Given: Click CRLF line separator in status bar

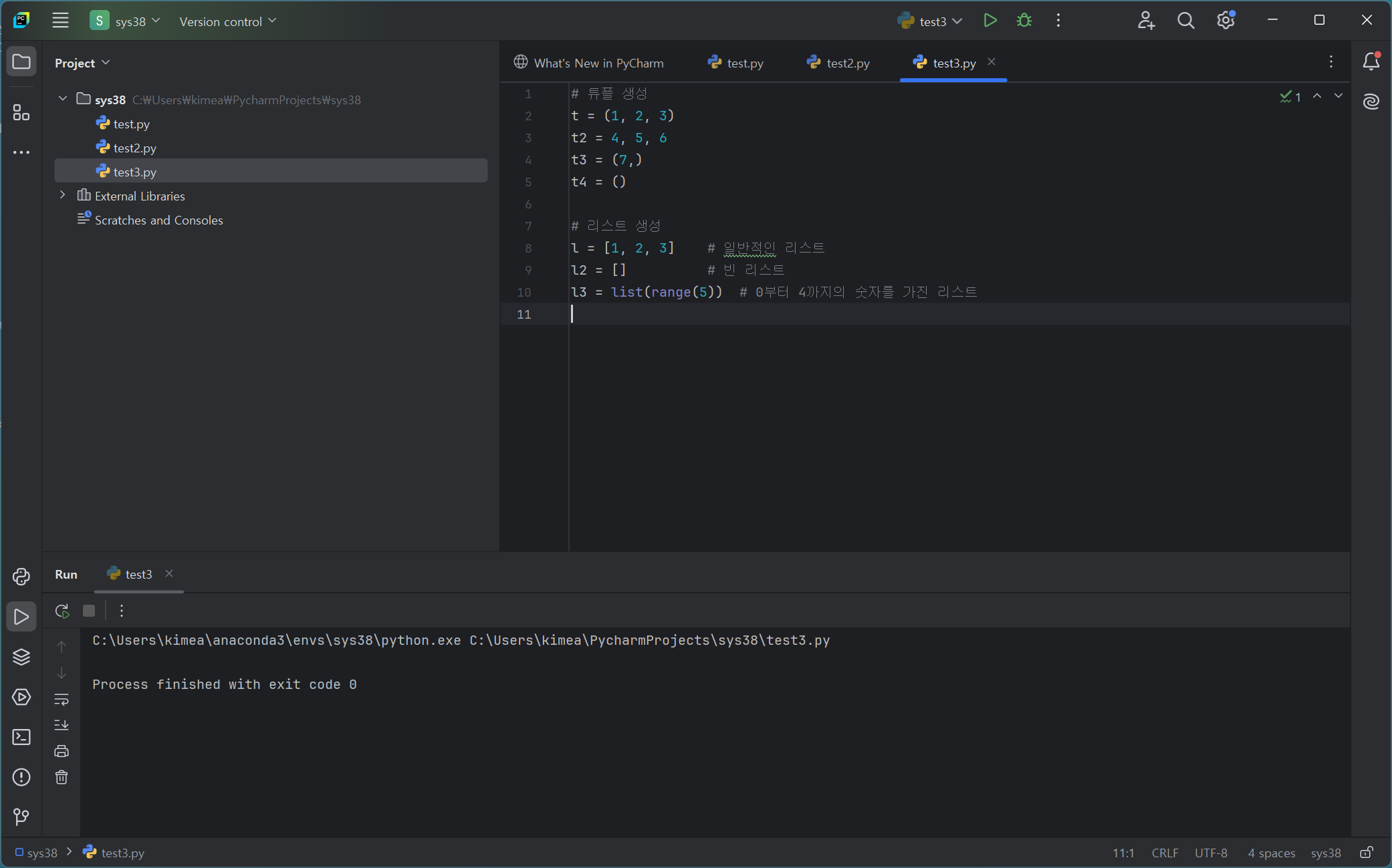Looking at the screenshot, I should [x=1165, y=853].
